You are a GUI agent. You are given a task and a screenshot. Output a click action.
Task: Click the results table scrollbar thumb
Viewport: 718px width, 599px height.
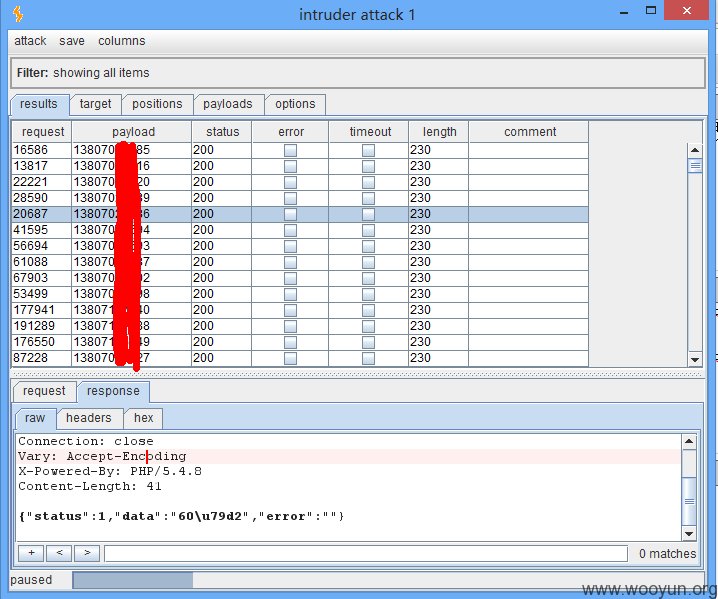coord(695,165)
